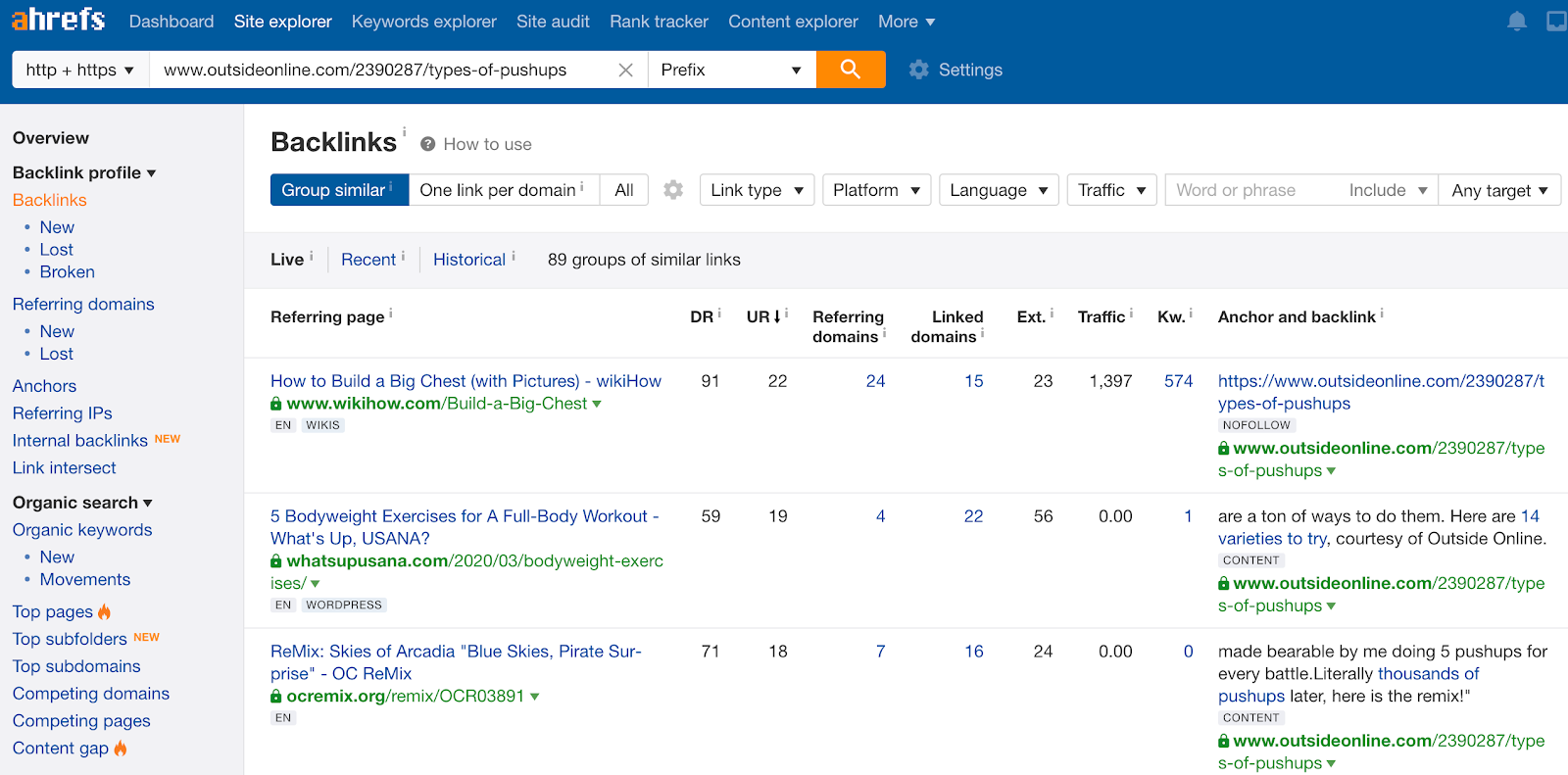Open the Link type filter
This screenshot has width=1568, height=775.
click(758, 190)
